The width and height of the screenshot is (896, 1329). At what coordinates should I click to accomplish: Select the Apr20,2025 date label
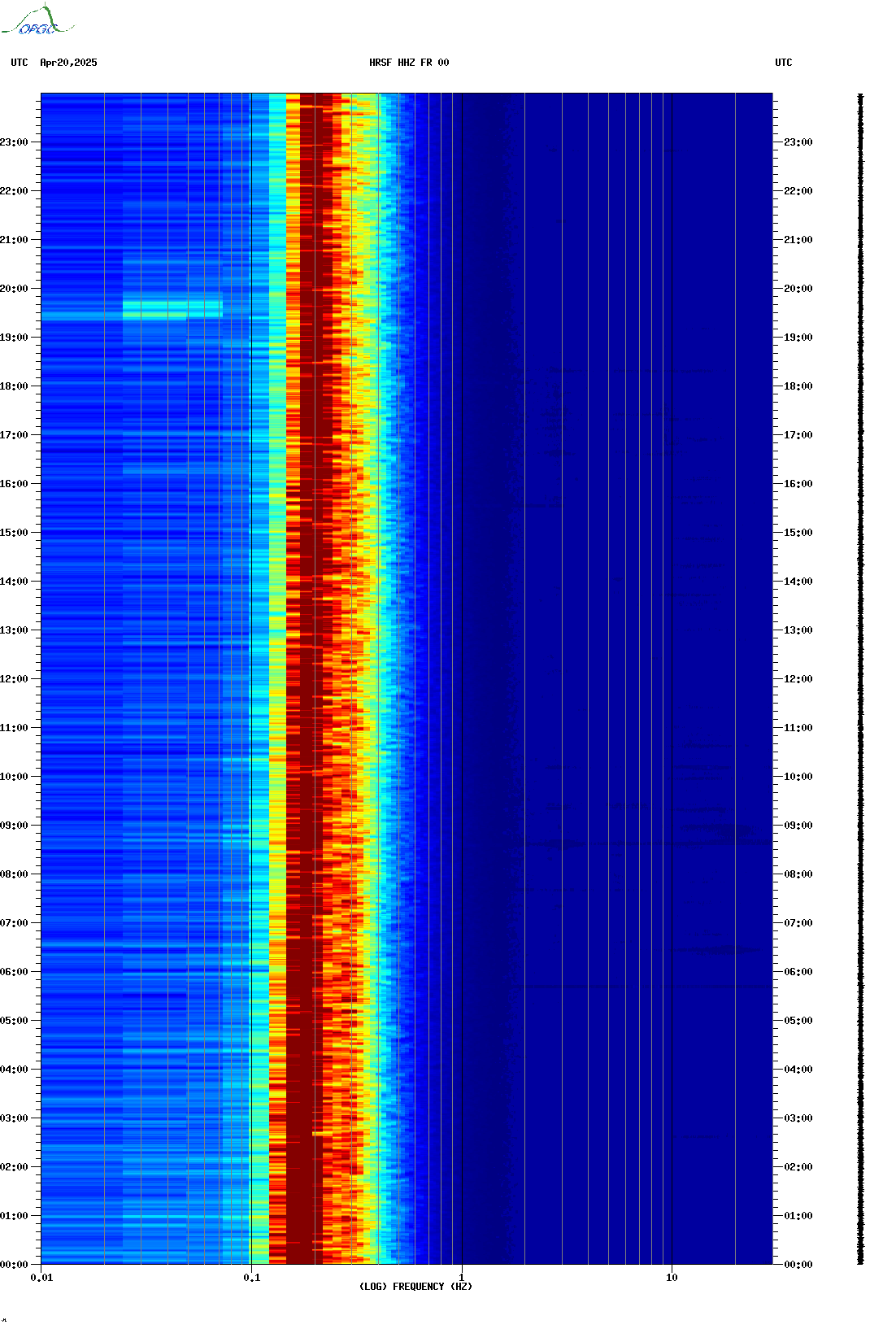click(68, 63)
